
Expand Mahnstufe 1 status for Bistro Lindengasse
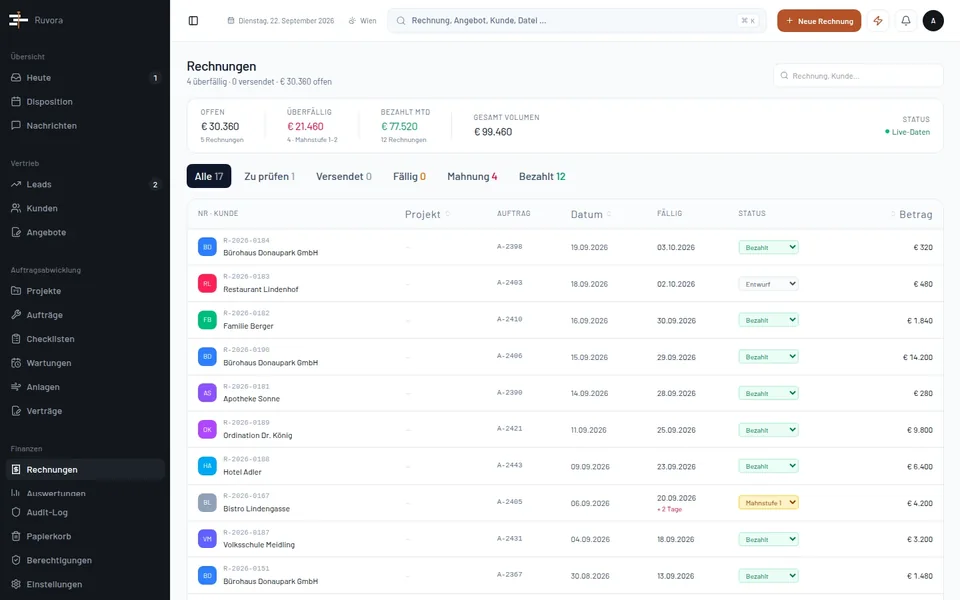768,503
